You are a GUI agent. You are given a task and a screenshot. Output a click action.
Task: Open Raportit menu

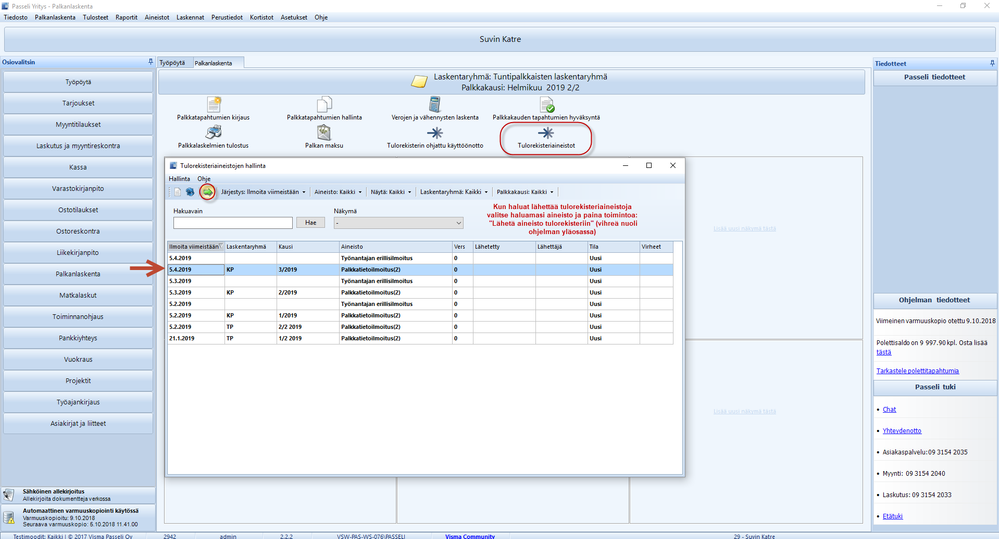click(x=126, y=17)
